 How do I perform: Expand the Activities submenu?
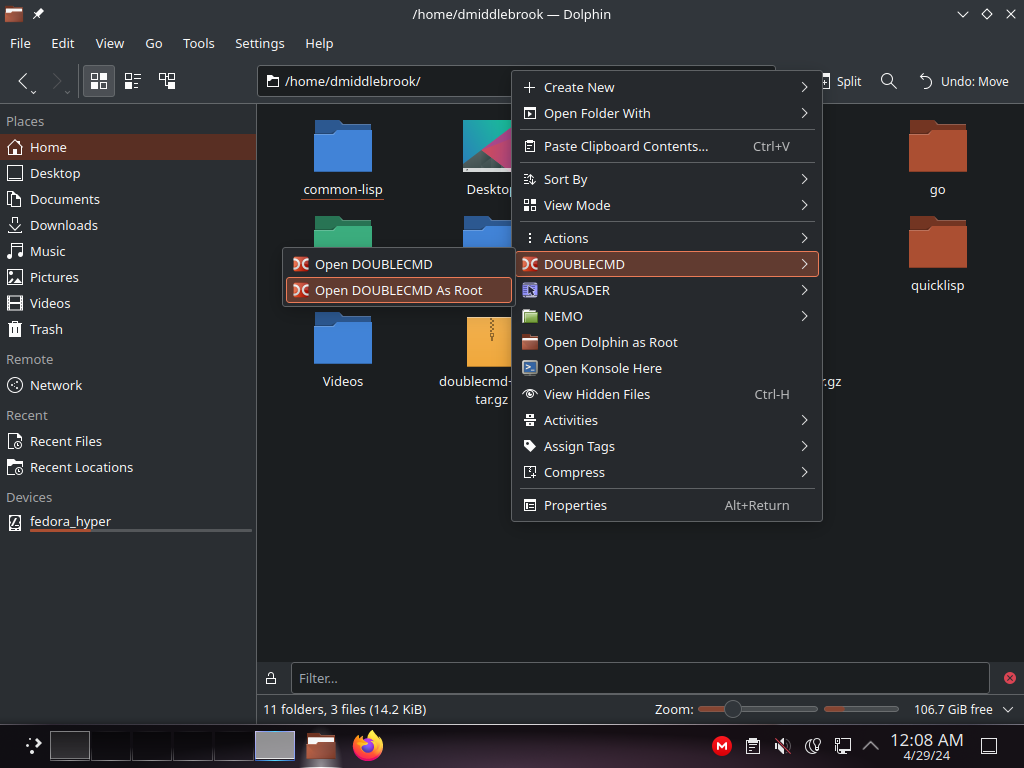click(667, 421)
